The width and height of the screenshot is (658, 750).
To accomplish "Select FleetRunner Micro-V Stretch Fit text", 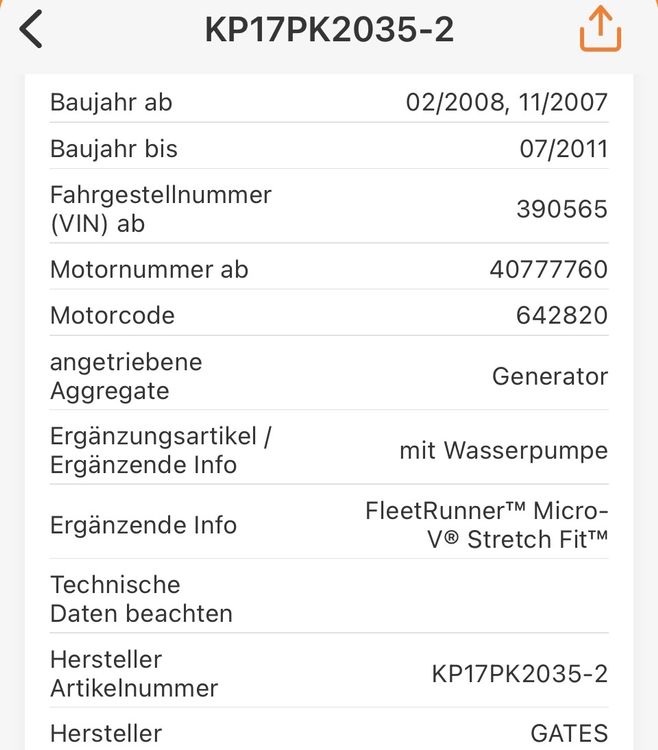I will 487,525.
